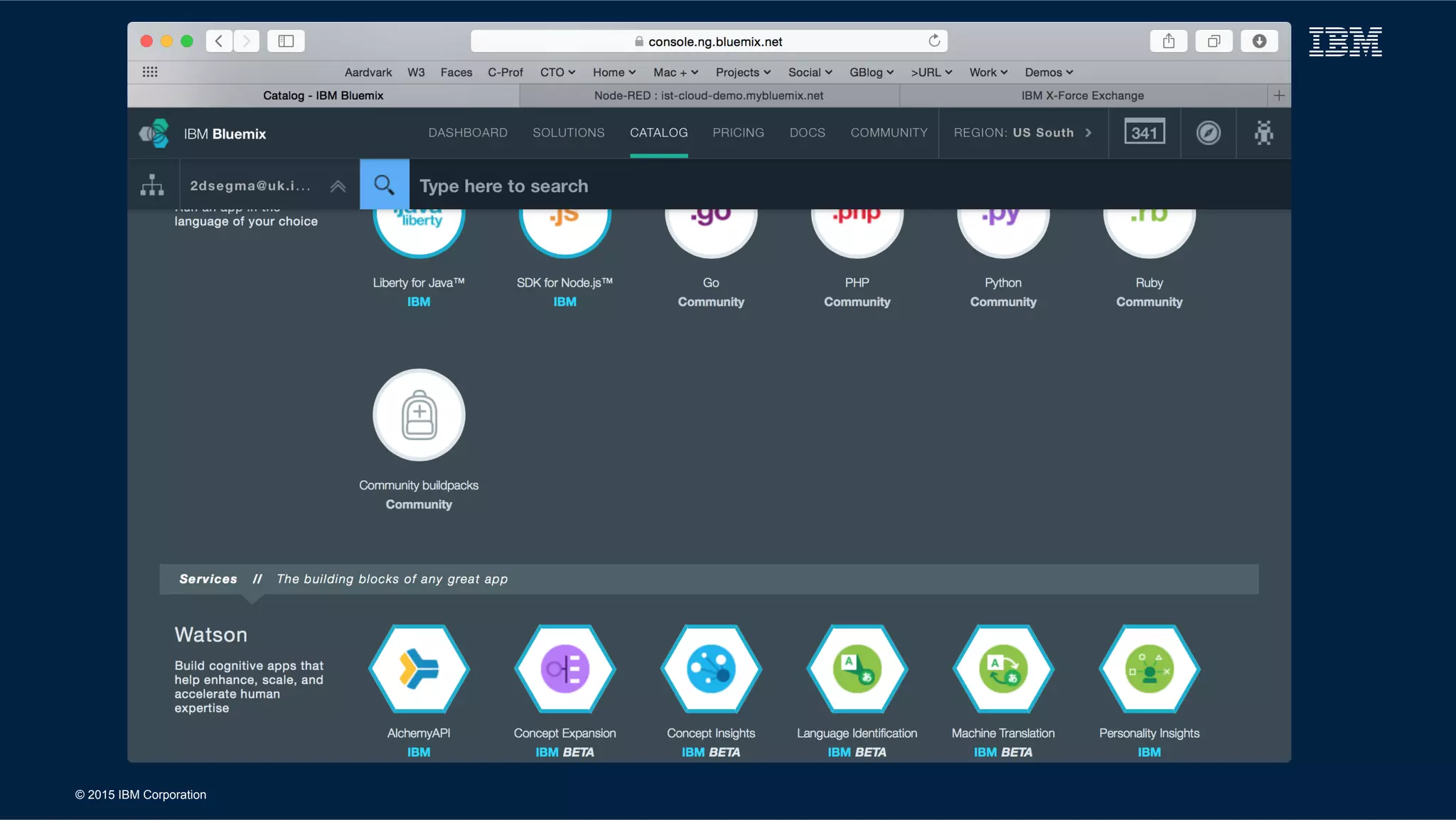Viewport: 1456px width, 820px height.
Task: Click the blue search magnifier icon
Action: [384, 185]
